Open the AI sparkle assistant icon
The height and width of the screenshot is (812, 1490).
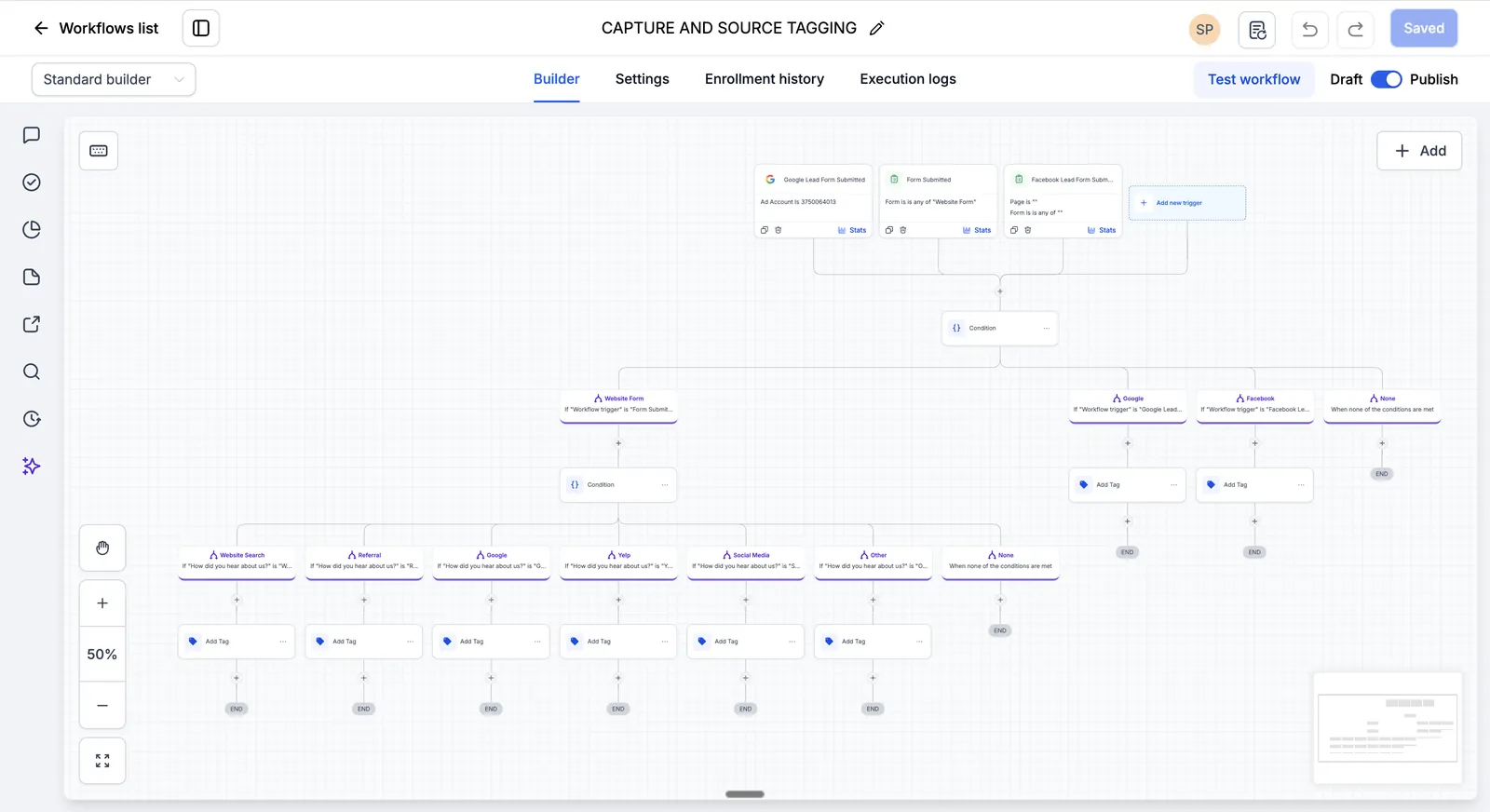(x=32, y=466)
